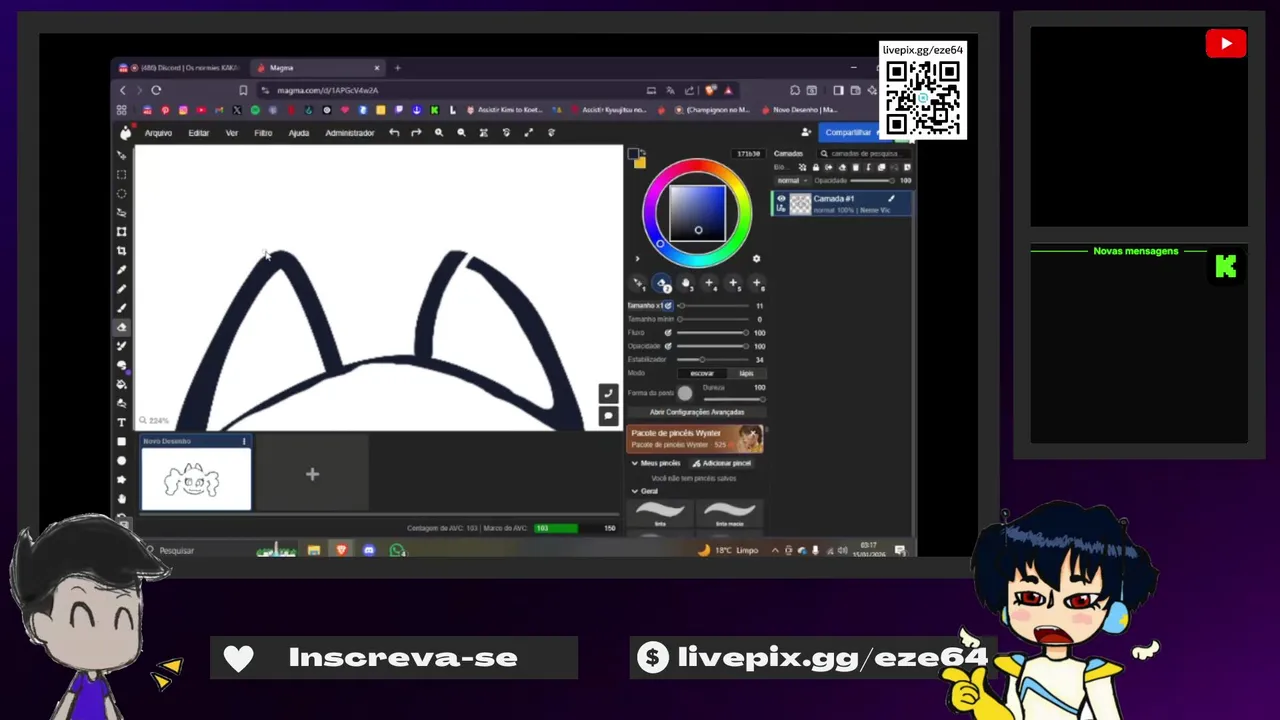Screen dimensions: 1280x720
Task: Select the brush tool
Action: (x=122, y=308)
